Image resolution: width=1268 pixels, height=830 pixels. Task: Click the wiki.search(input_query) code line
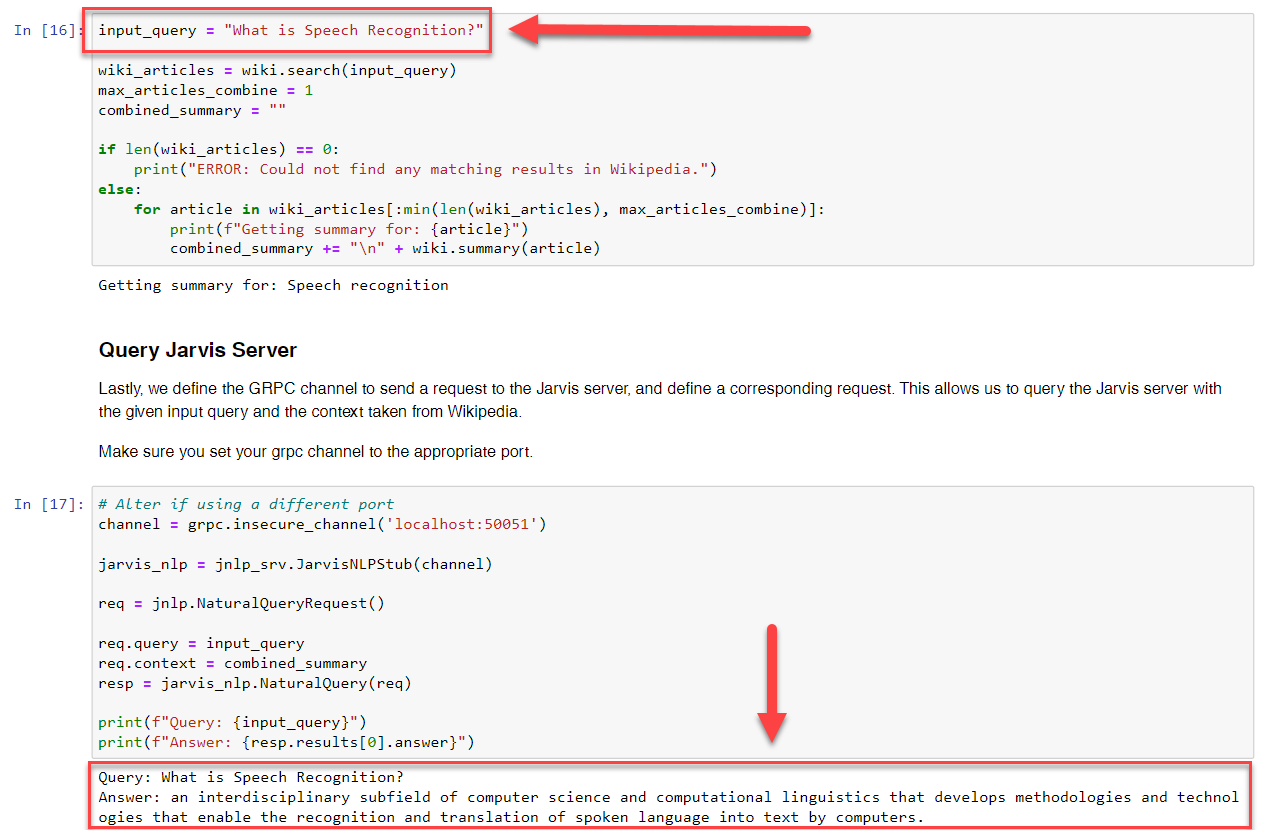click(x=277, y=70)
